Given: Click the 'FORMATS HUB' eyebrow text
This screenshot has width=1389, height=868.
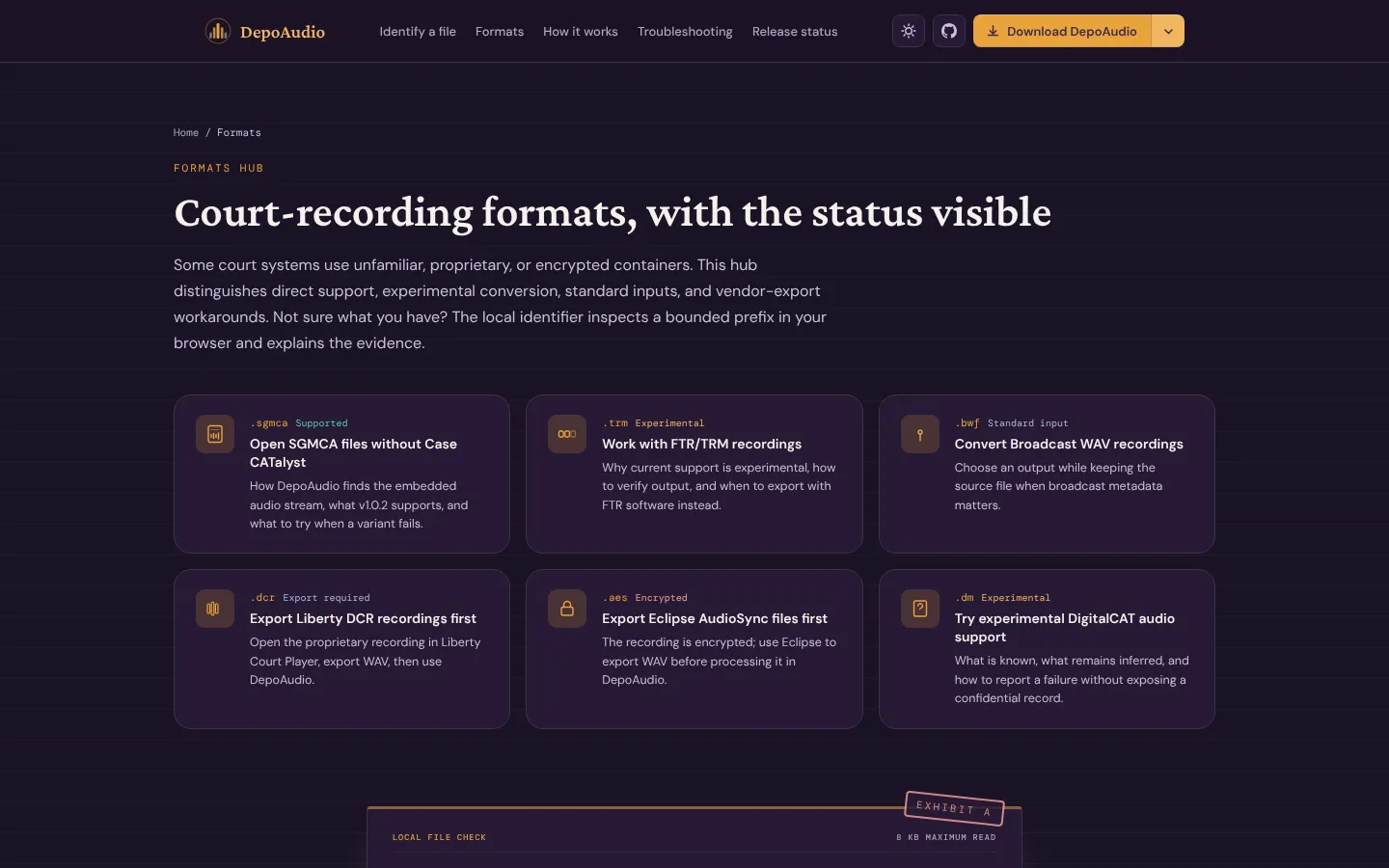Looking at the screenshot, I should point(219,168).
